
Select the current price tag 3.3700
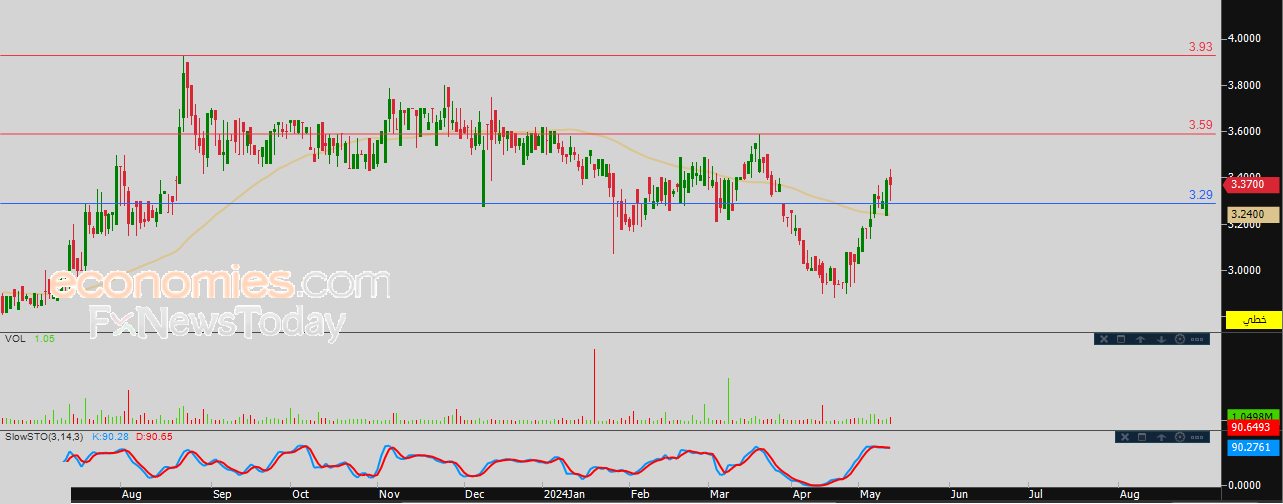coord(1252,184)
